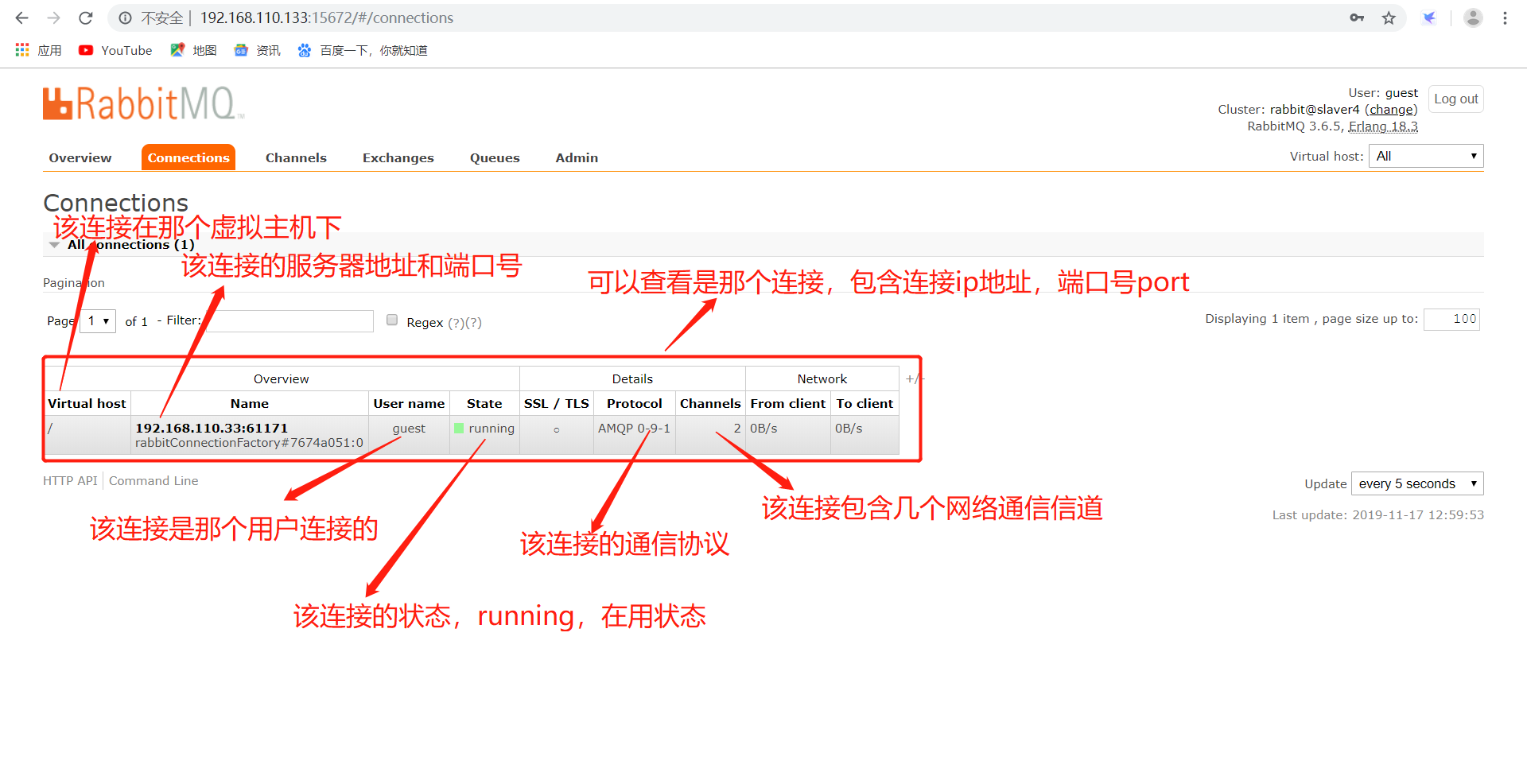
Task: Open the Maps (地图) bookmark
Action: [193, 50]
